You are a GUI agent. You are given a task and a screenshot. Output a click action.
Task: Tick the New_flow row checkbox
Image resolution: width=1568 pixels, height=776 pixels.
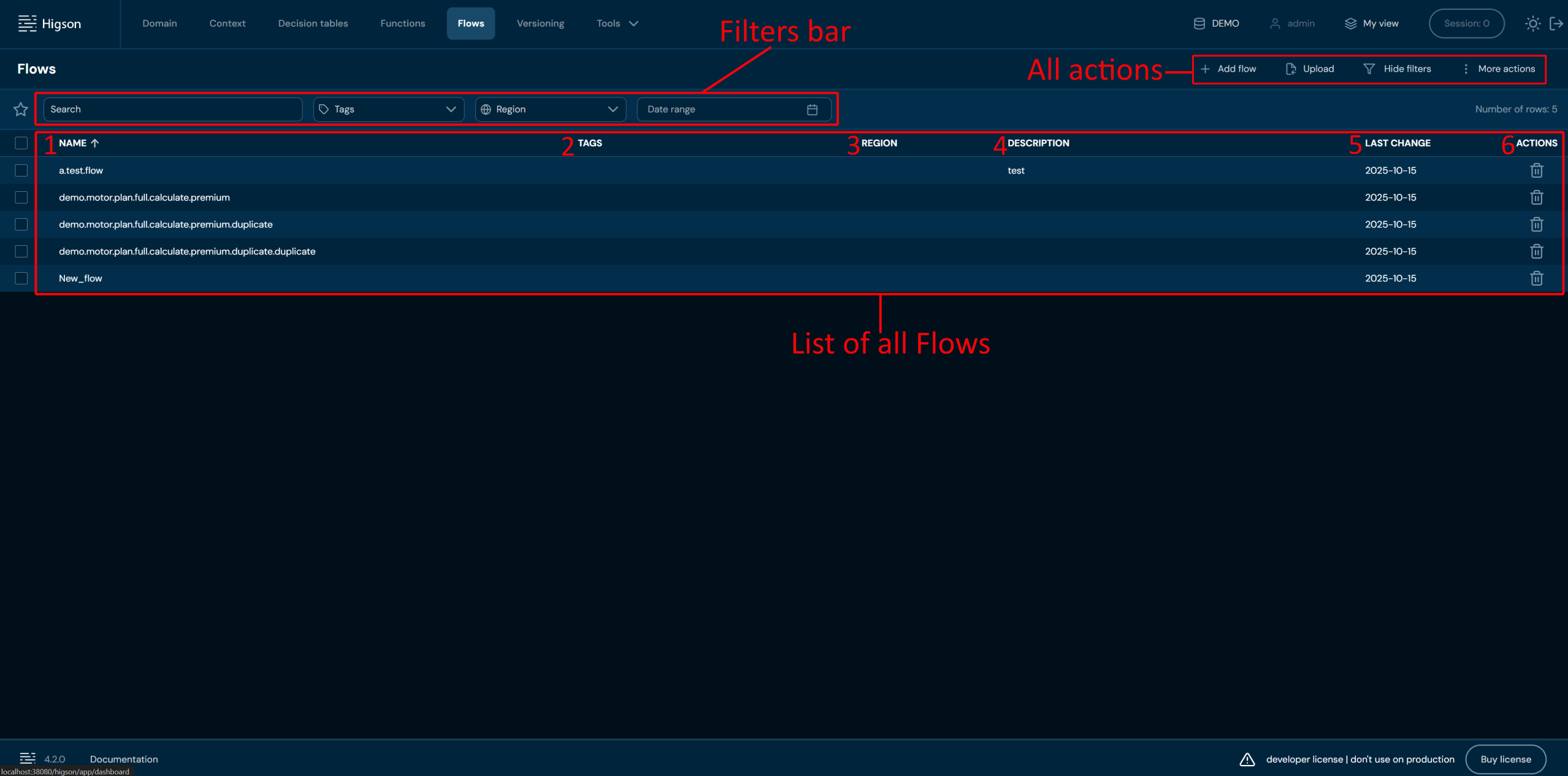(21, 278)
